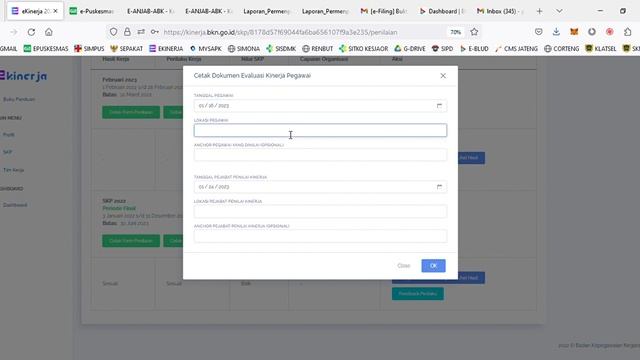Viewport: 640px width, 360px height.
Task: Open a new browser tab
Action: [539, 11]
